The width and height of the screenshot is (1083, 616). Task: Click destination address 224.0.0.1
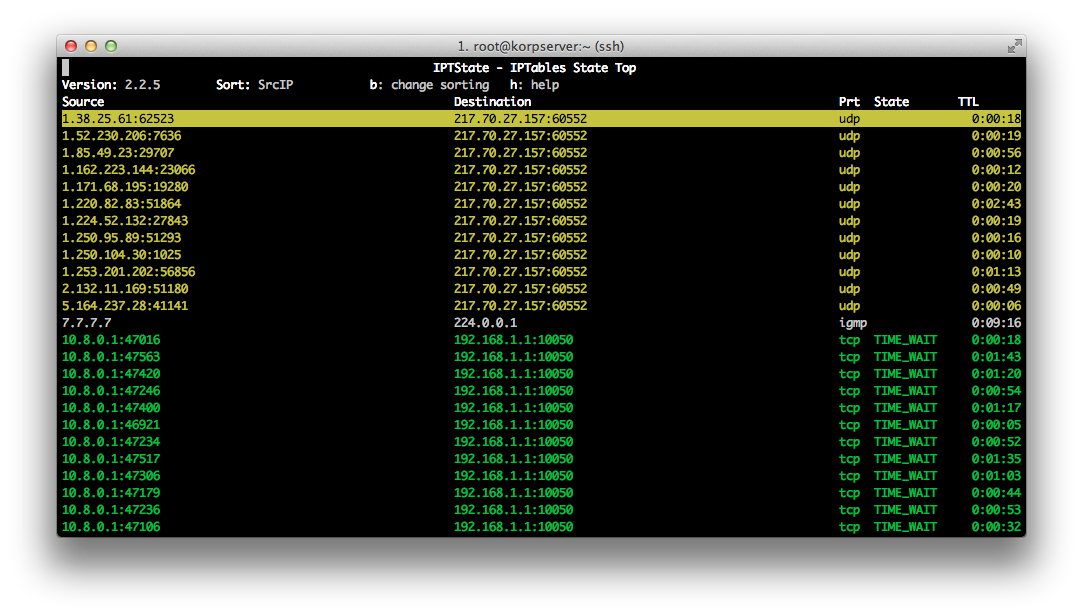(485, 323)
